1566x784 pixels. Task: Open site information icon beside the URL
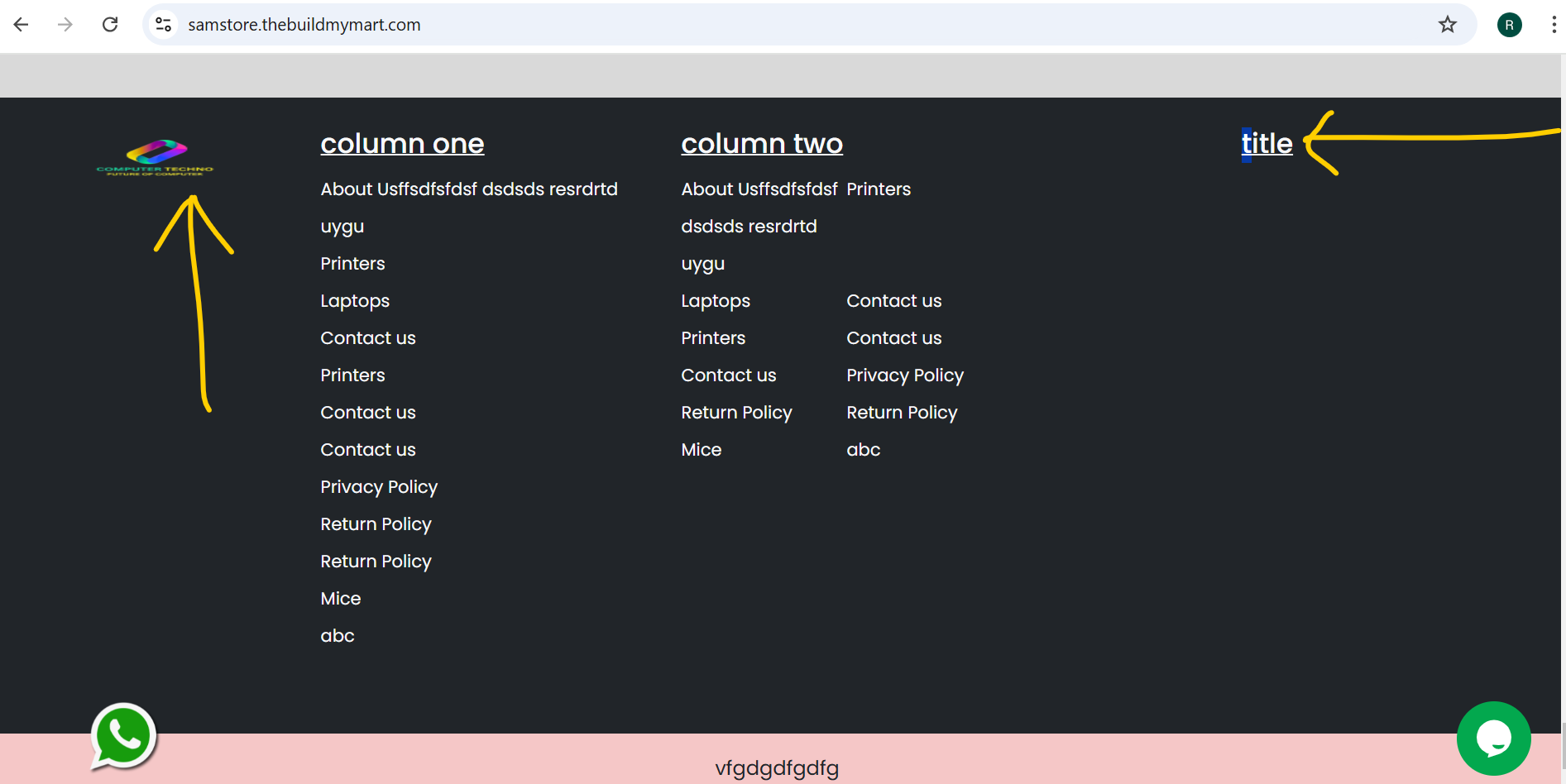pyautogui.click(x=164, y=25)
